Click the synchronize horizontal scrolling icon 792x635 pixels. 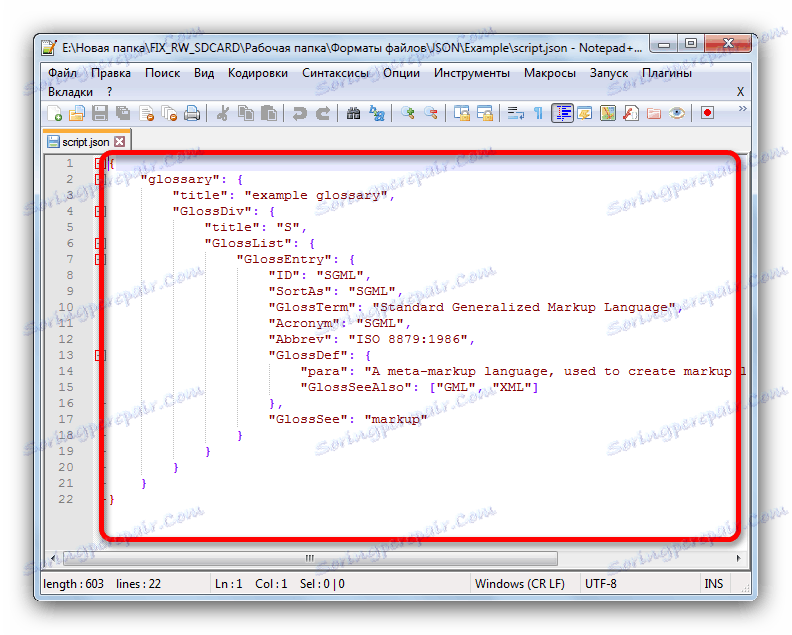click(x=484, y=113)
